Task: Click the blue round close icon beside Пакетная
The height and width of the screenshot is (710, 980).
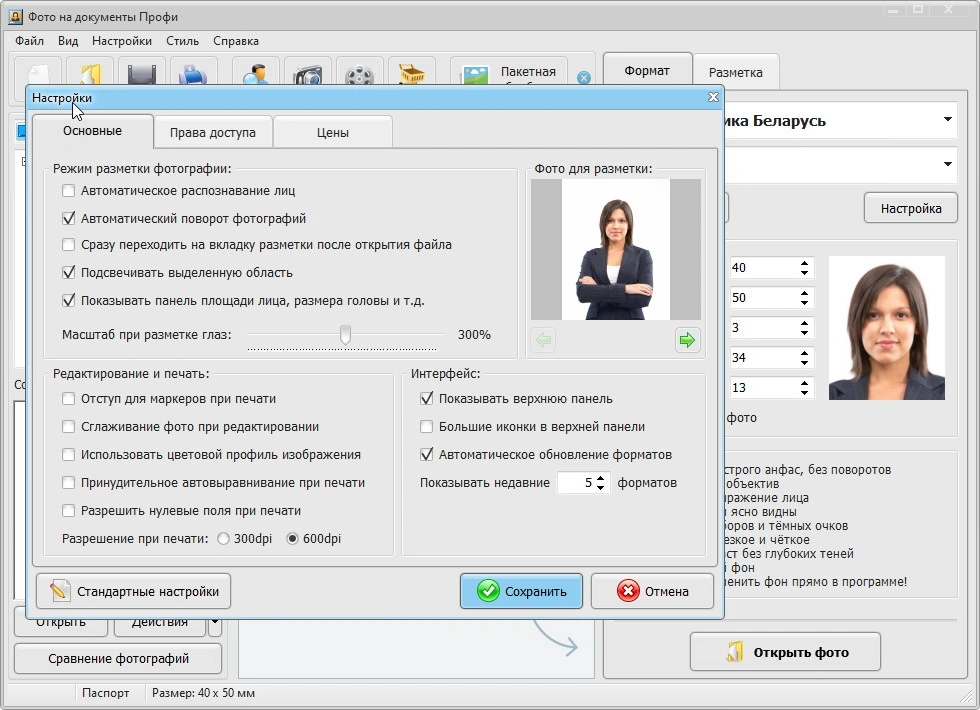Action: point(584,78)
